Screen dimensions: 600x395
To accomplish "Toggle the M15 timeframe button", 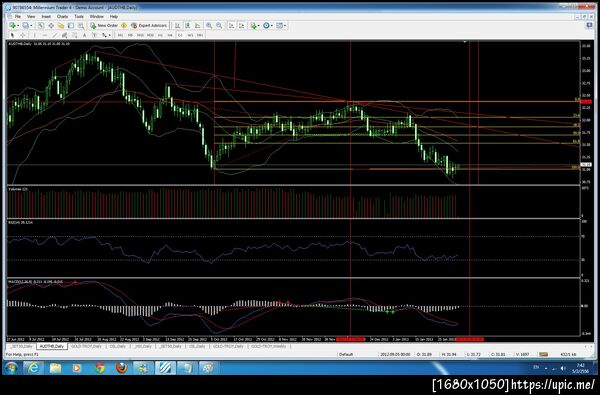I will 140,35.
